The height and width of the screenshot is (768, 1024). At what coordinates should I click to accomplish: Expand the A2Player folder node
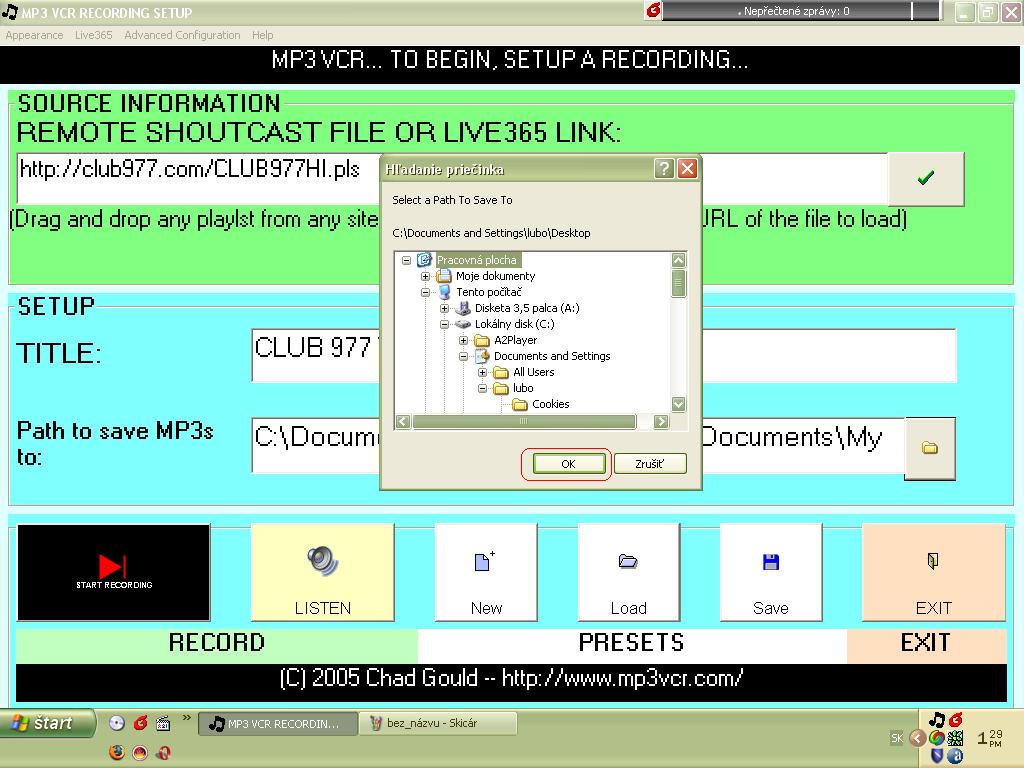tap(464, 340)
